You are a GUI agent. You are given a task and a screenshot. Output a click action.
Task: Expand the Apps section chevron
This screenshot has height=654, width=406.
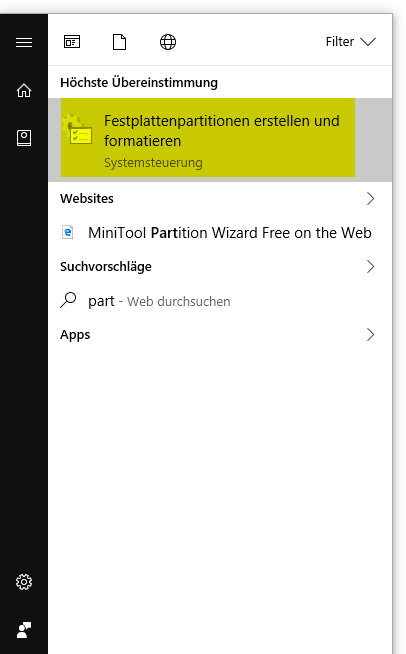[370, 335]
